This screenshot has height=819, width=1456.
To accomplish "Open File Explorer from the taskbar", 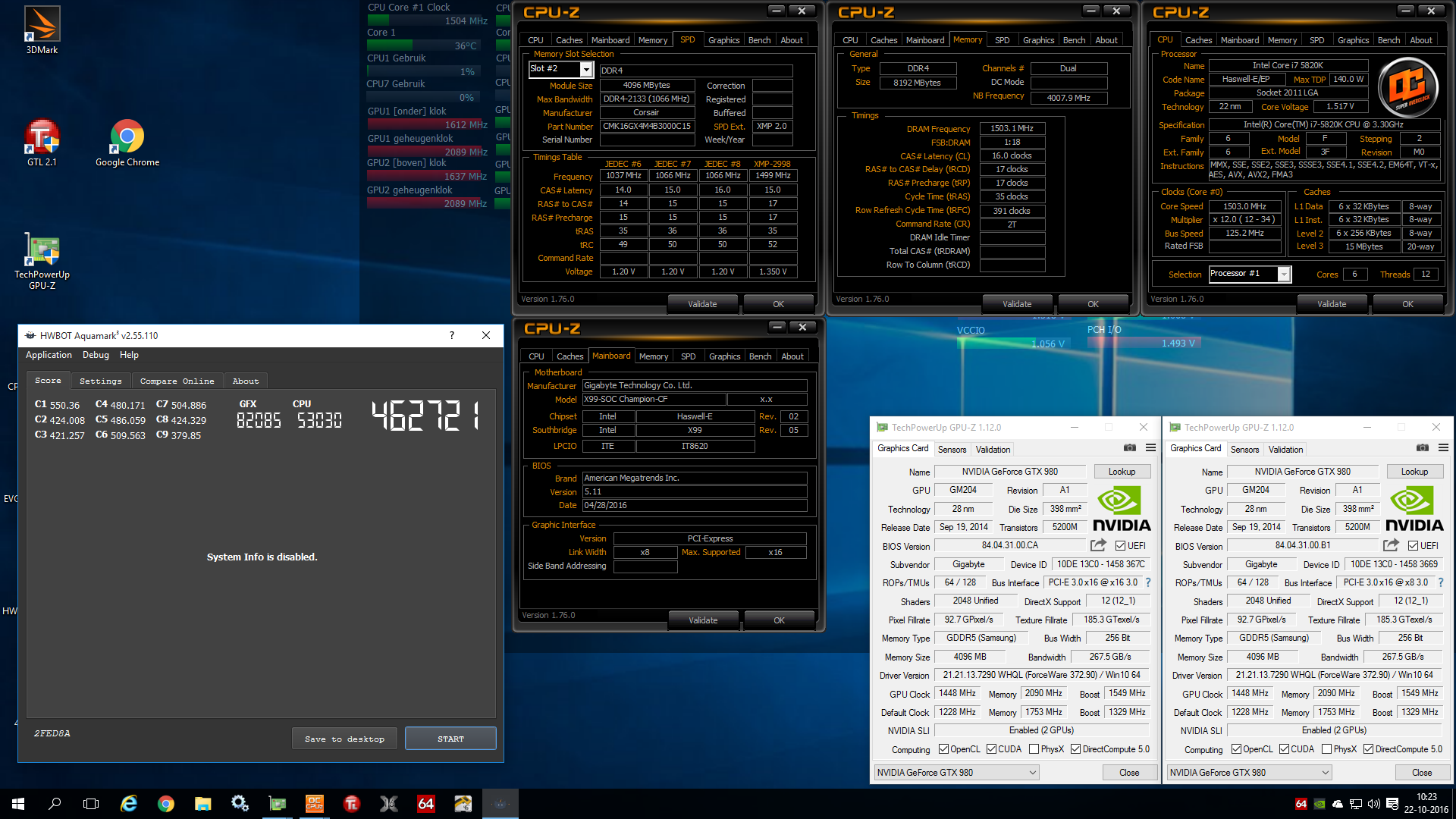I will [202, 804].
